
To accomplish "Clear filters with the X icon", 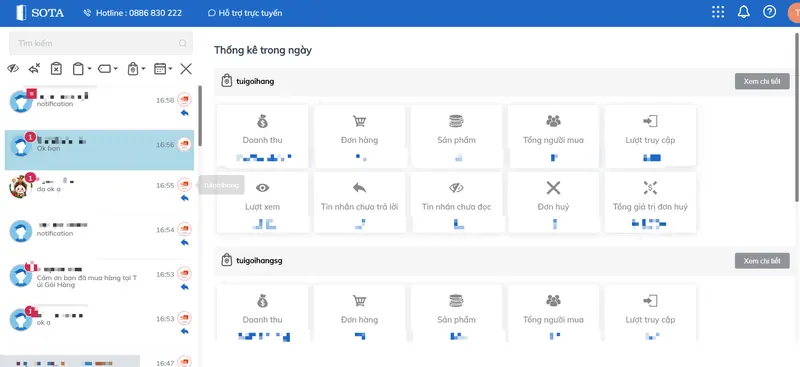I will 186,68.
